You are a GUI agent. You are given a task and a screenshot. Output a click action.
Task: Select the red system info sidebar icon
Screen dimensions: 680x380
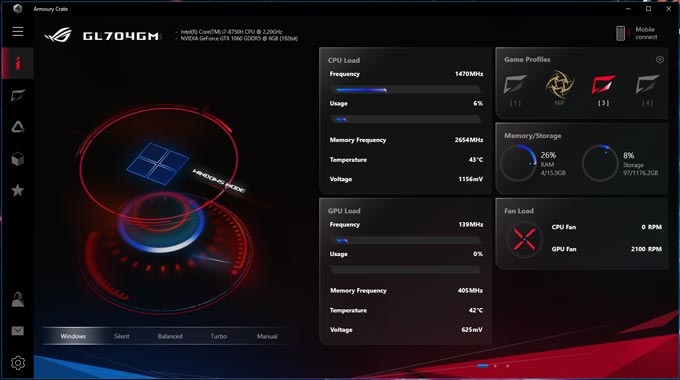click(x=17, y=63)
